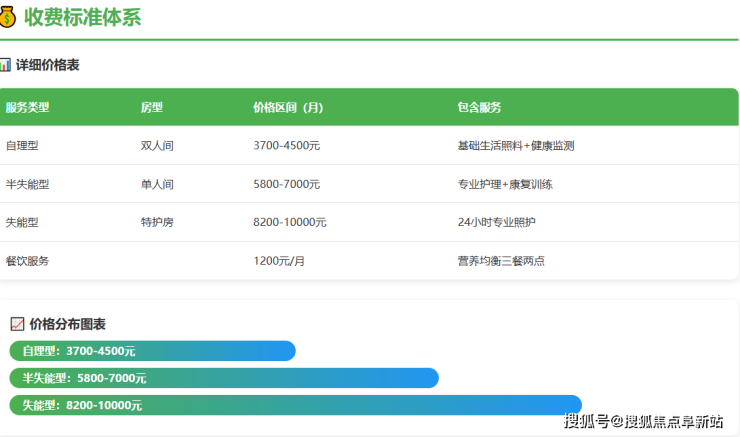
Task: Click the 包含服务 column header
Action: click(479, 107)
